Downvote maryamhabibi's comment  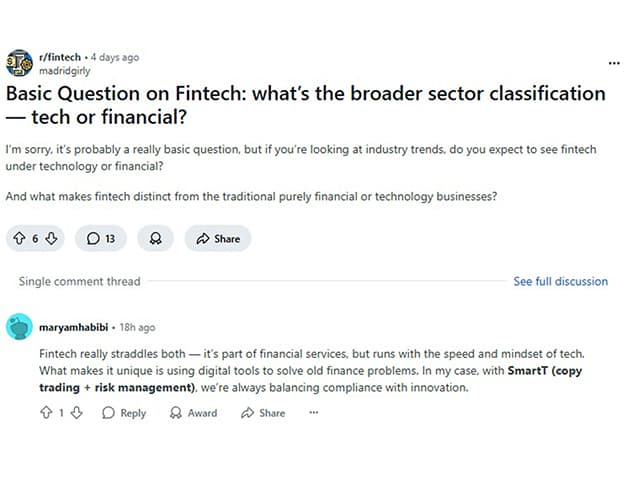tap(75, 413)
